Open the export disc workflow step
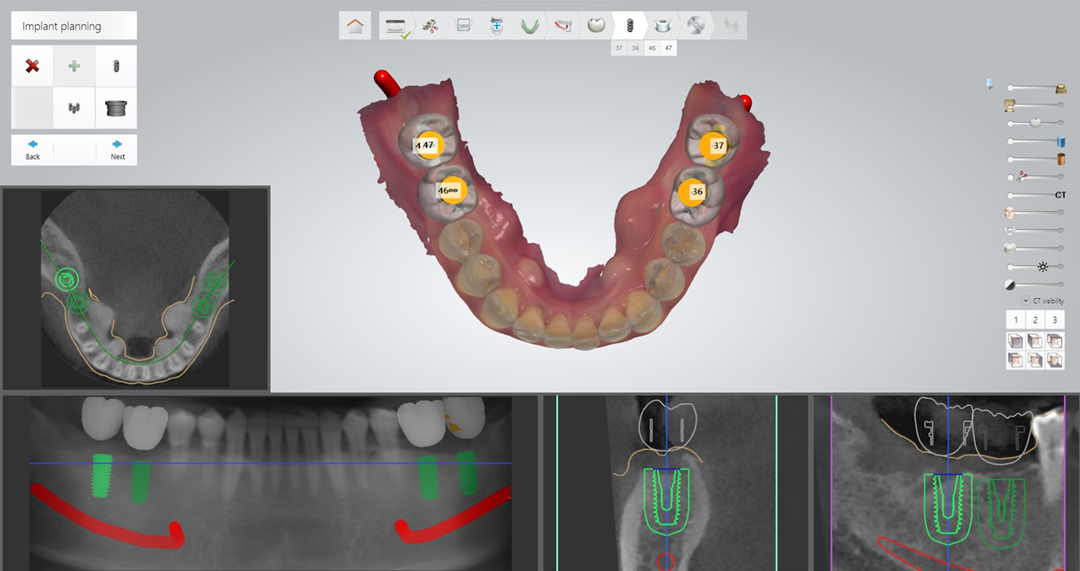 pyautogui.click(x=696, y=25)
